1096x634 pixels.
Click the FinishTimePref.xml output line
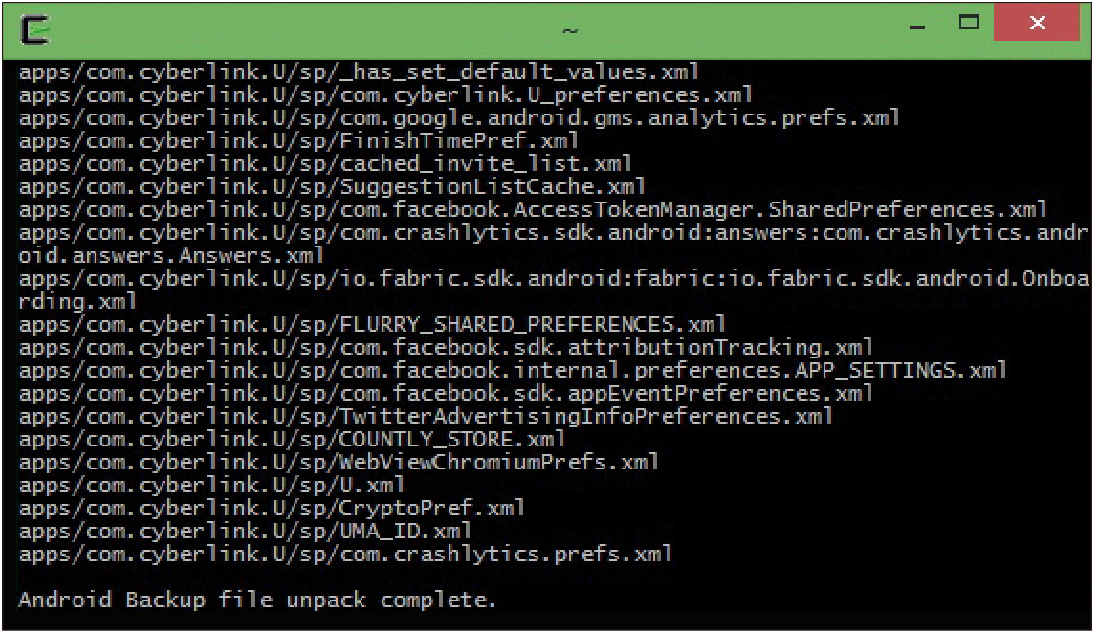(299, 141)
